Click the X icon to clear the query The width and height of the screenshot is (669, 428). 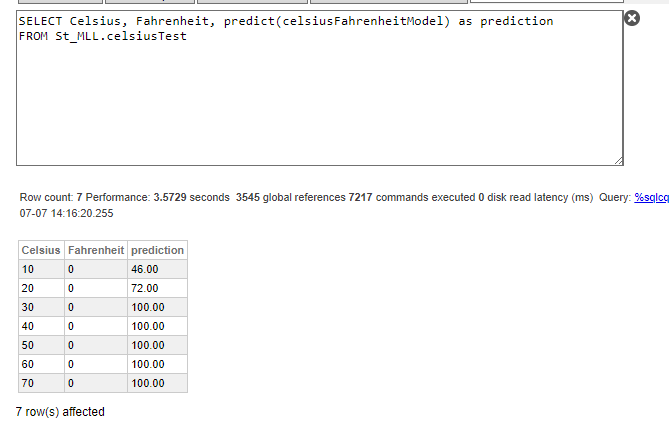click(631, 19)
